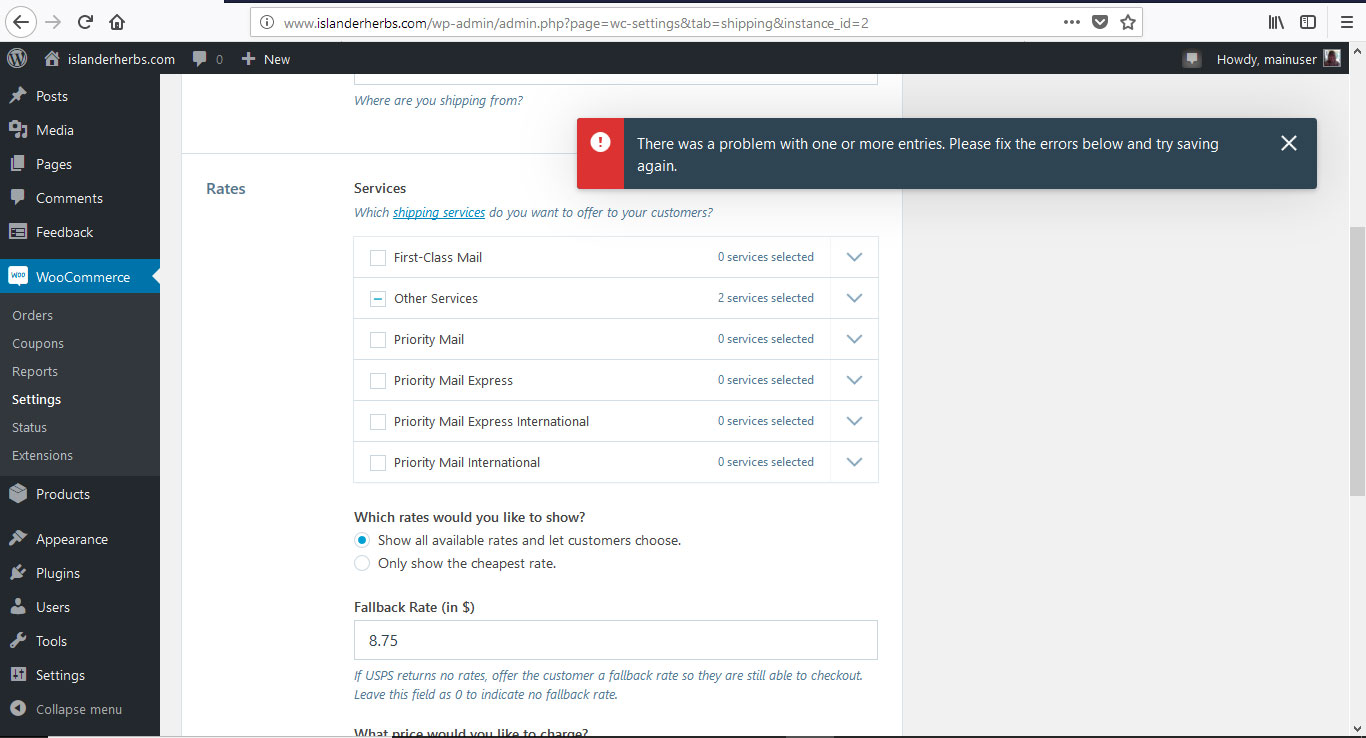Expand the Priority Mail Express list
Screen dimensions: 1366x738
coord(854,380)
